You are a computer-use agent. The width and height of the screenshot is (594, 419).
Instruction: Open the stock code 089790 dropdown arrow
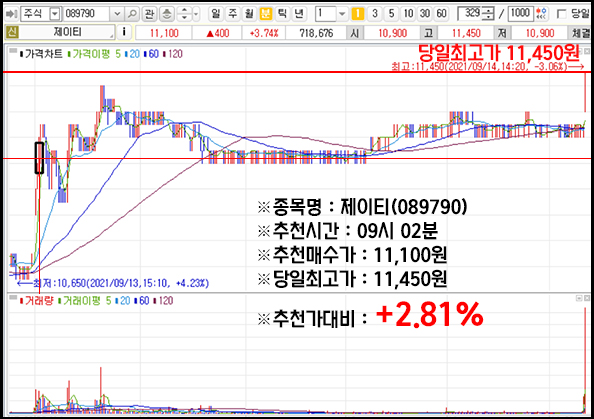[117, 14]
